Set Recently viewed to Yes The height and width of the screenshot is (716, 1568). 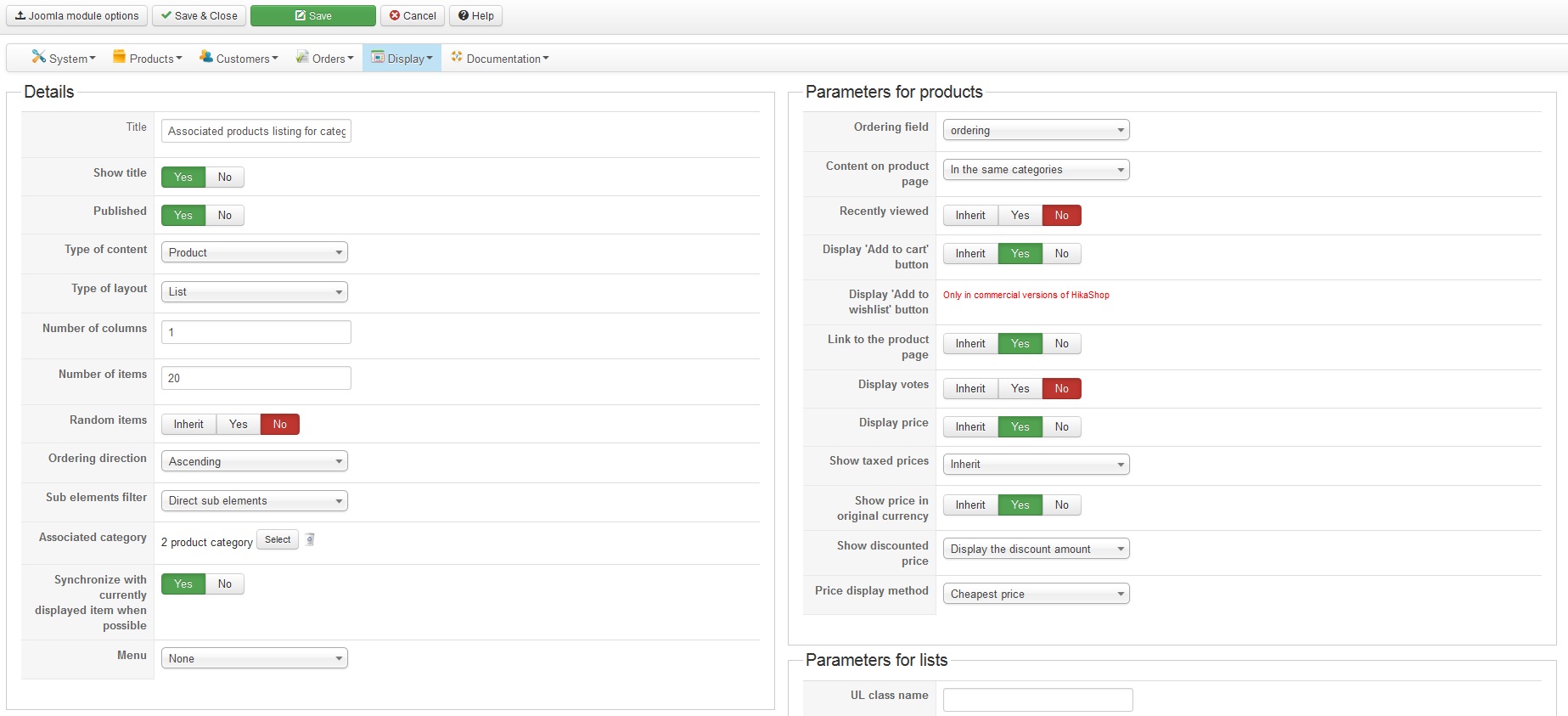[x=1020, y=215]
